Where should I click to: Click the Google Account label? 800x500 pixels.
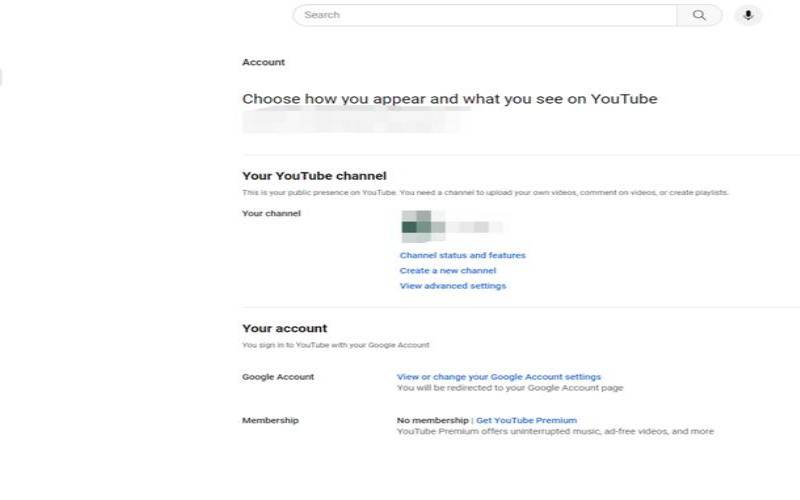click(x=278, y=377)
